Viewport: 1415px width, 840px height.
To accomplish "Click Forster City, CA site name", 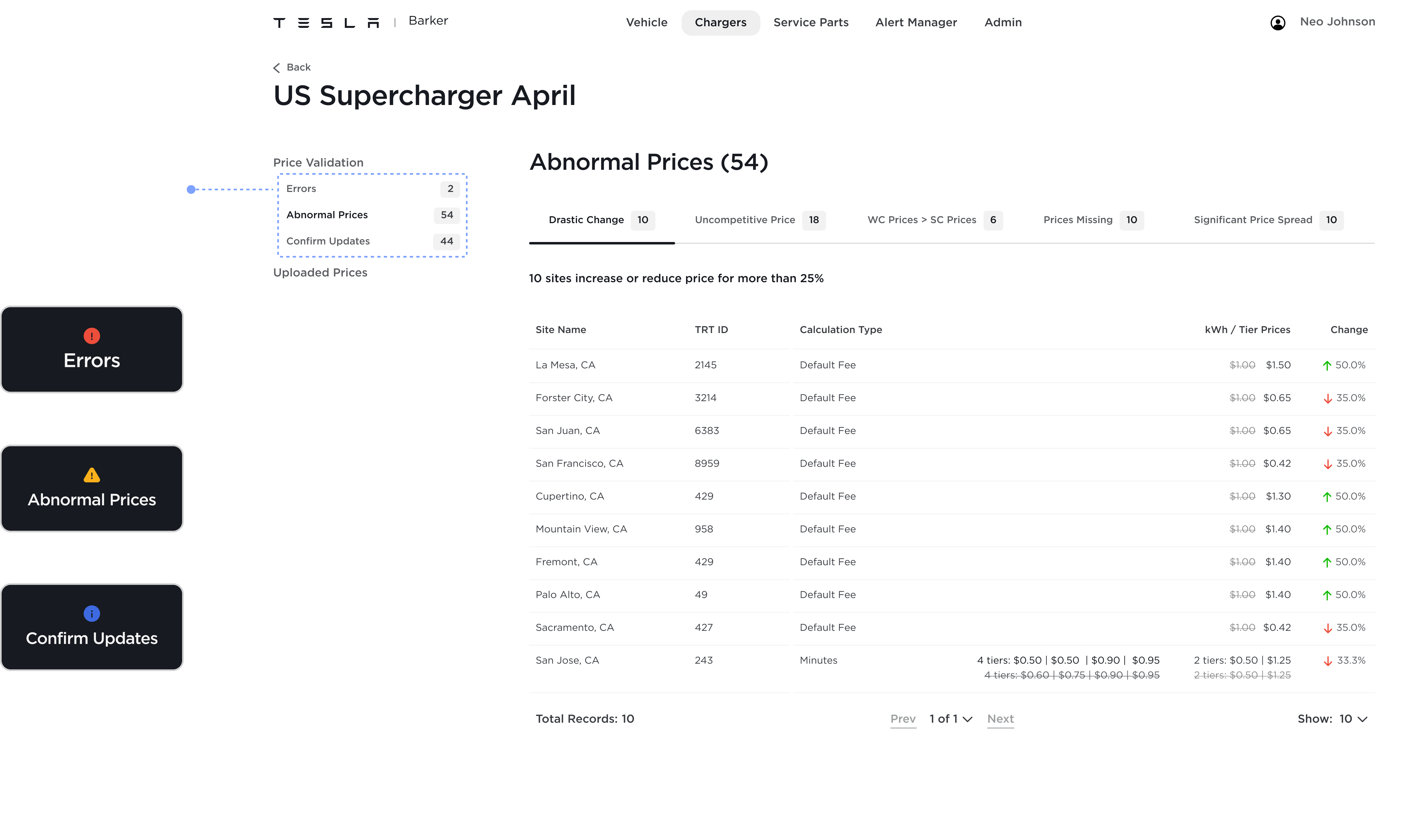I will (x=573, y=398).
